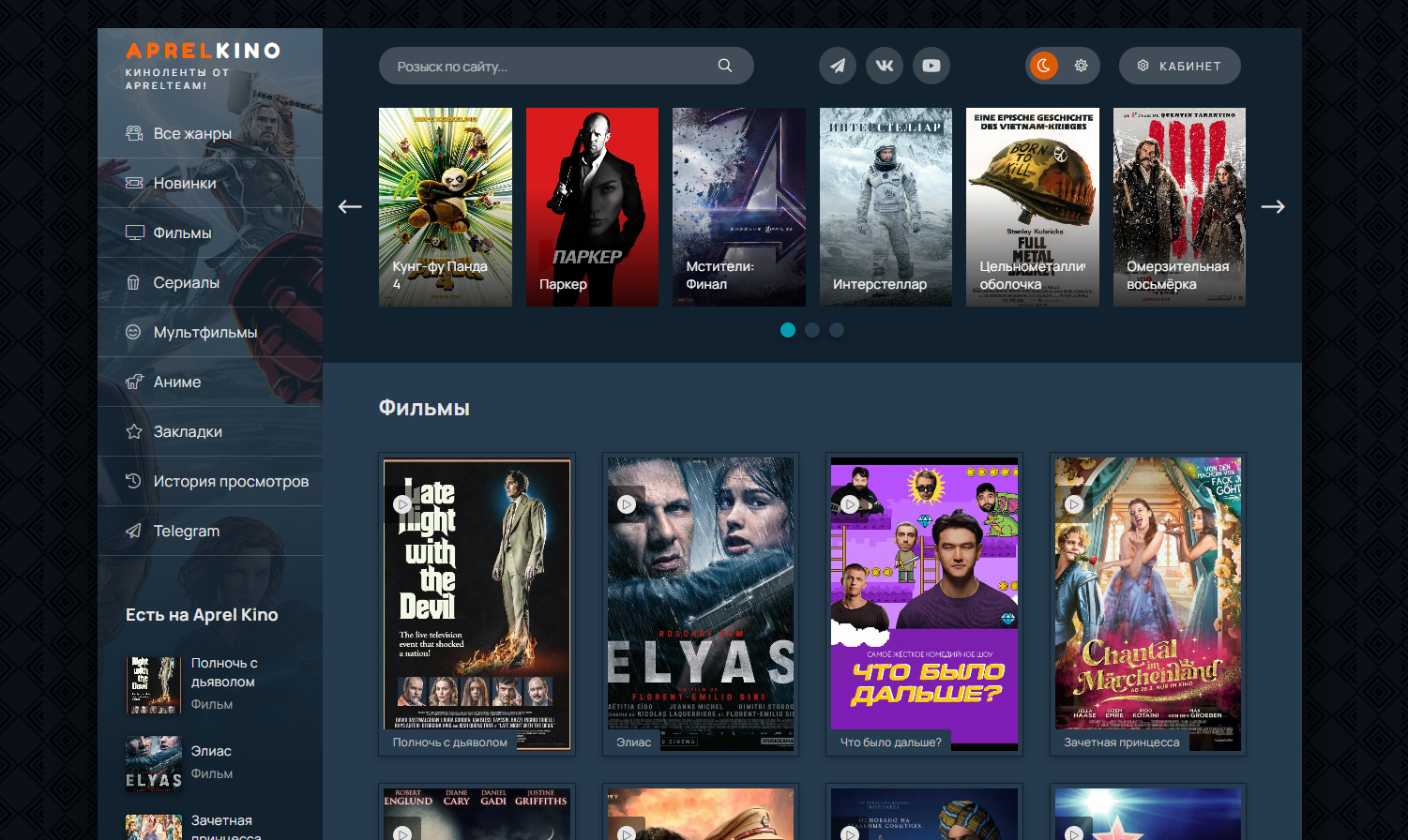Click the APRELKINO logo
Viewport: 1408px width, 840px height.
(x=203, y=51)
